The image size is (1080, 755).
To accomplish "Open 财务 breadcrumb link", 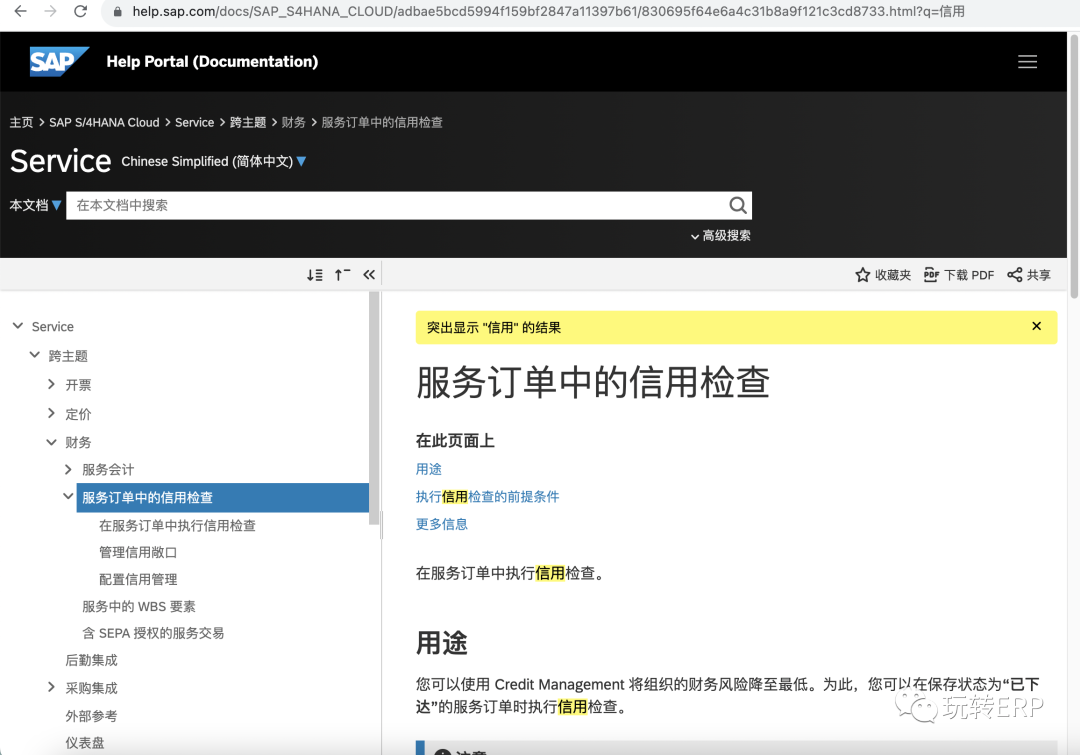I will 293,123.
